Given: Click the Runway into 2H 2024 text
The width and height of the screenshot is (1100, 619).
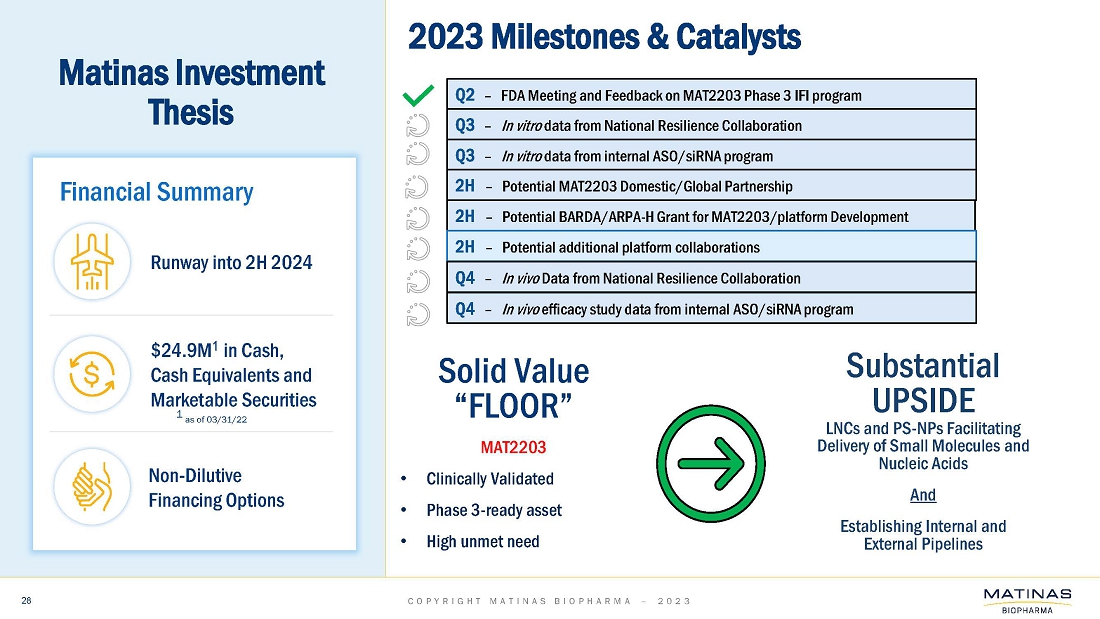Looking at the screenshot, I should tap(232, 263).
